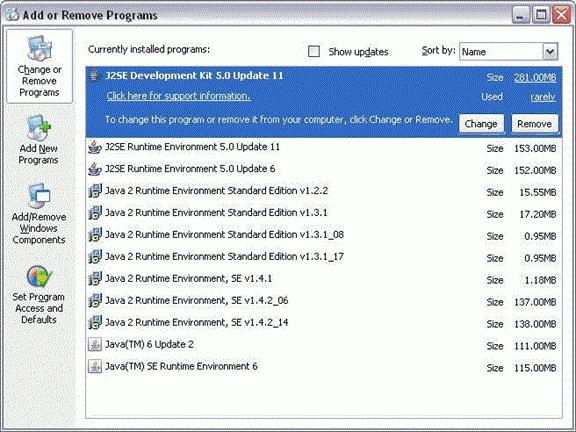The image size is (576, 432).
Task: Select J2SE Runtime Environment 5.0 Update 6 entry
Action: tap(324, 169)
